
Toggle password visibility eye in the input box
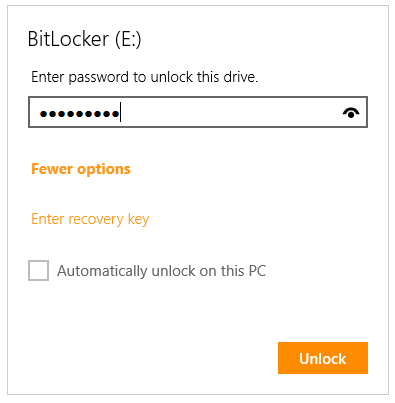click(x=351, y=113)
